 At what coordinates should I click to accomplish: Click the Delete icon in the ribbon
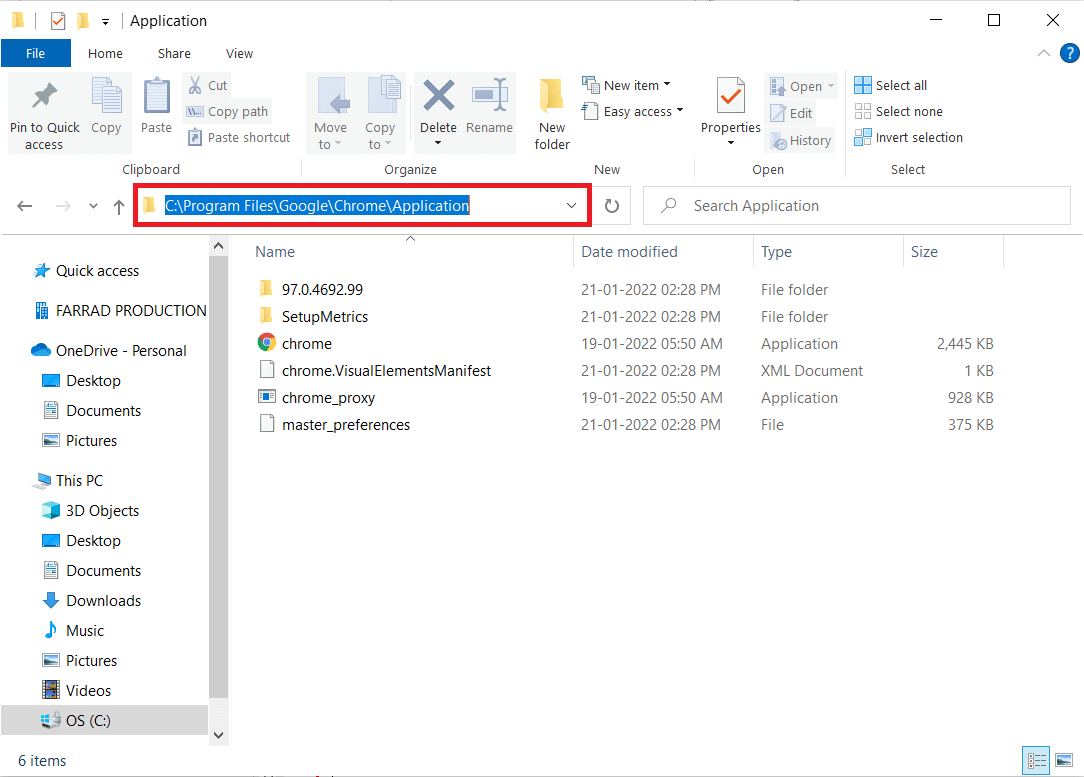(x=438, y=98)
